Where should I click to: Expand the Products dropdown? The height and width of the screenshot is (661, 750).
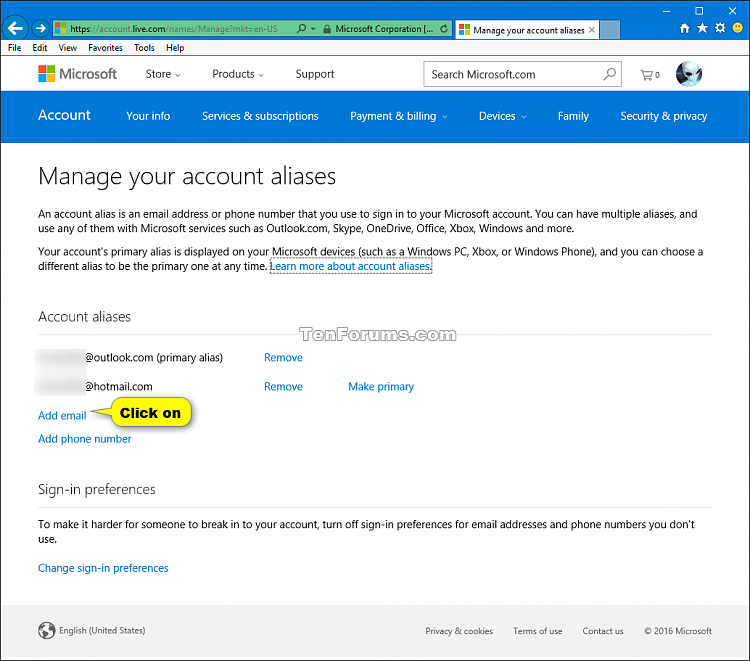[238, 74]
